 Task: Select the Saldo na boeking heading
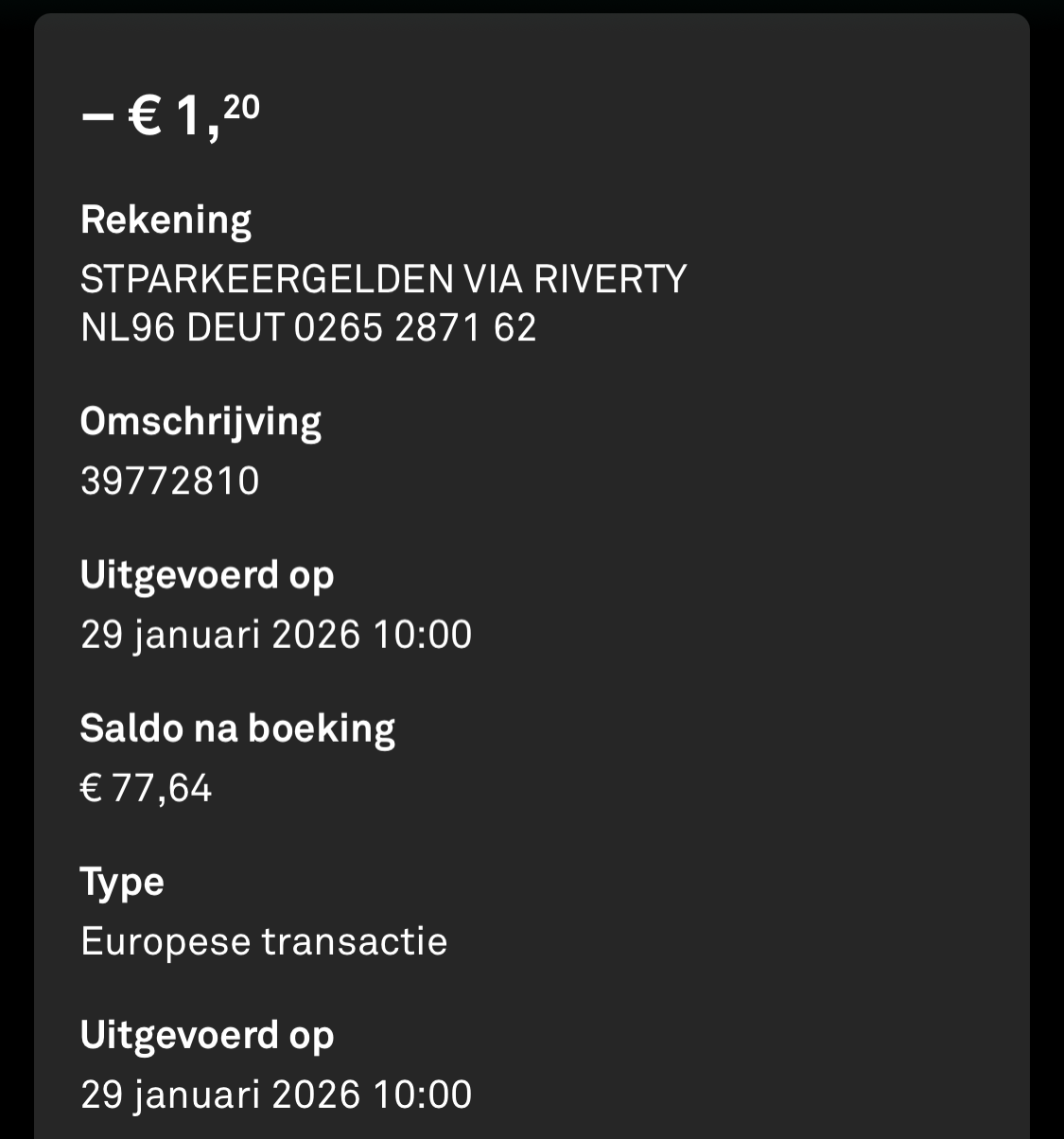coord(237,728)
